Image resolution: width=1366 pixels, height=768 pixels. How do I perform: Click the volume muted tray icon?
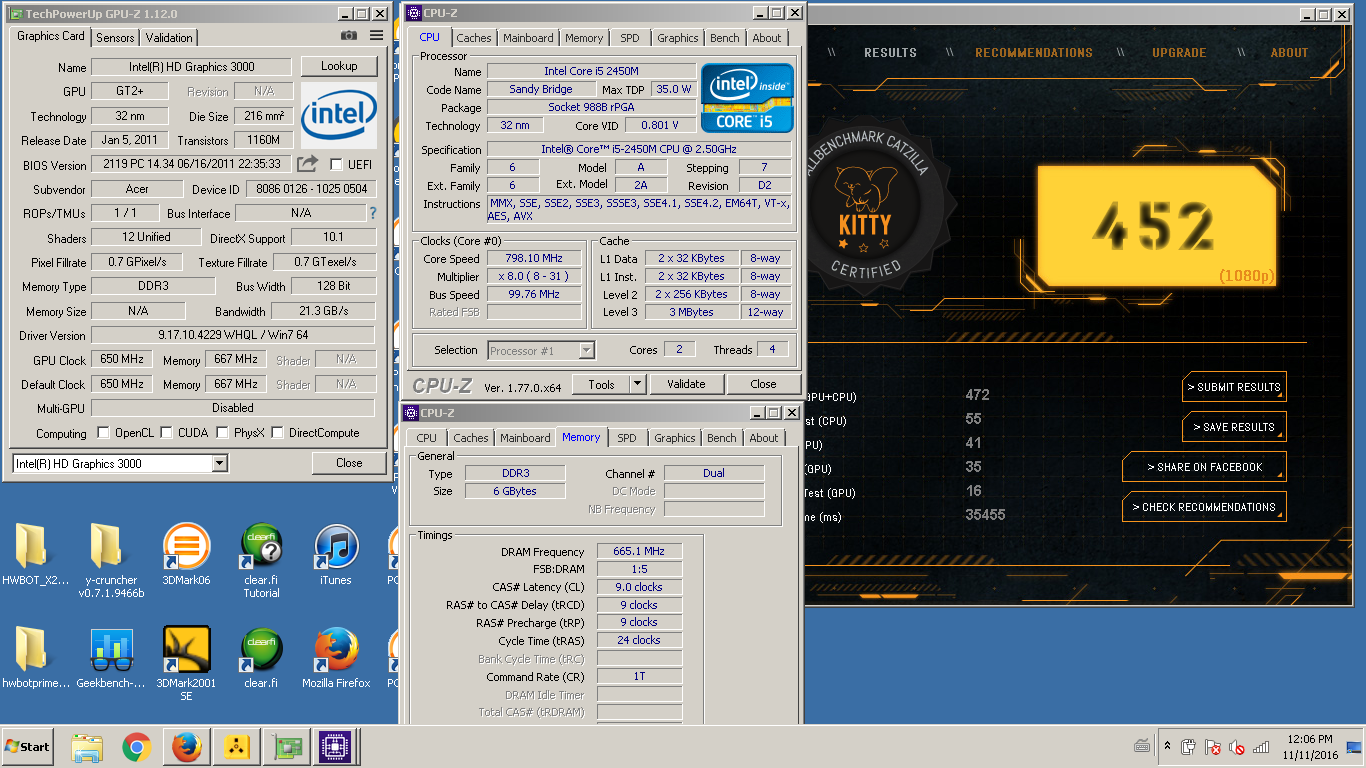pyautogui.click(x=1236, y=747)
